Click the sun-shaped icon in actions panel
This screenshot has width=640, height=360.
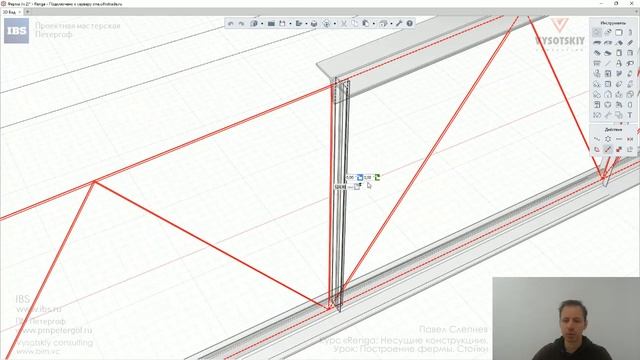pyautogui.click(x=608, y=139)
